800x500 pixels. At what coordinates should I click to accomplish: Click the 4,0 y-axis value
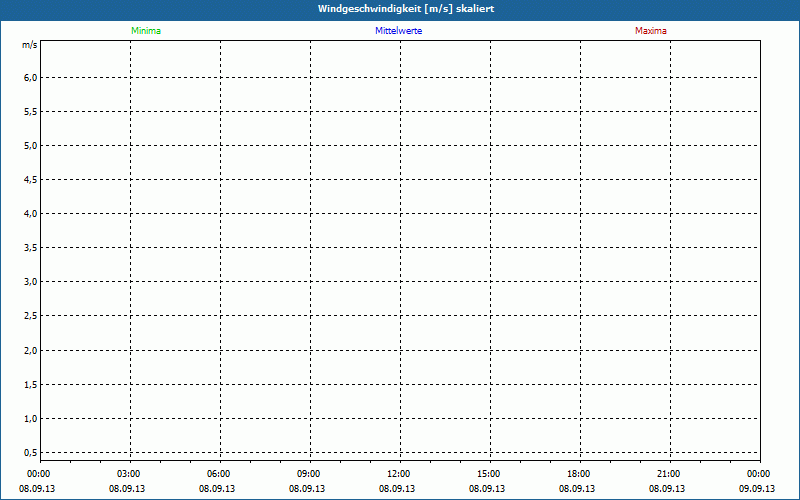click(31, 214)
